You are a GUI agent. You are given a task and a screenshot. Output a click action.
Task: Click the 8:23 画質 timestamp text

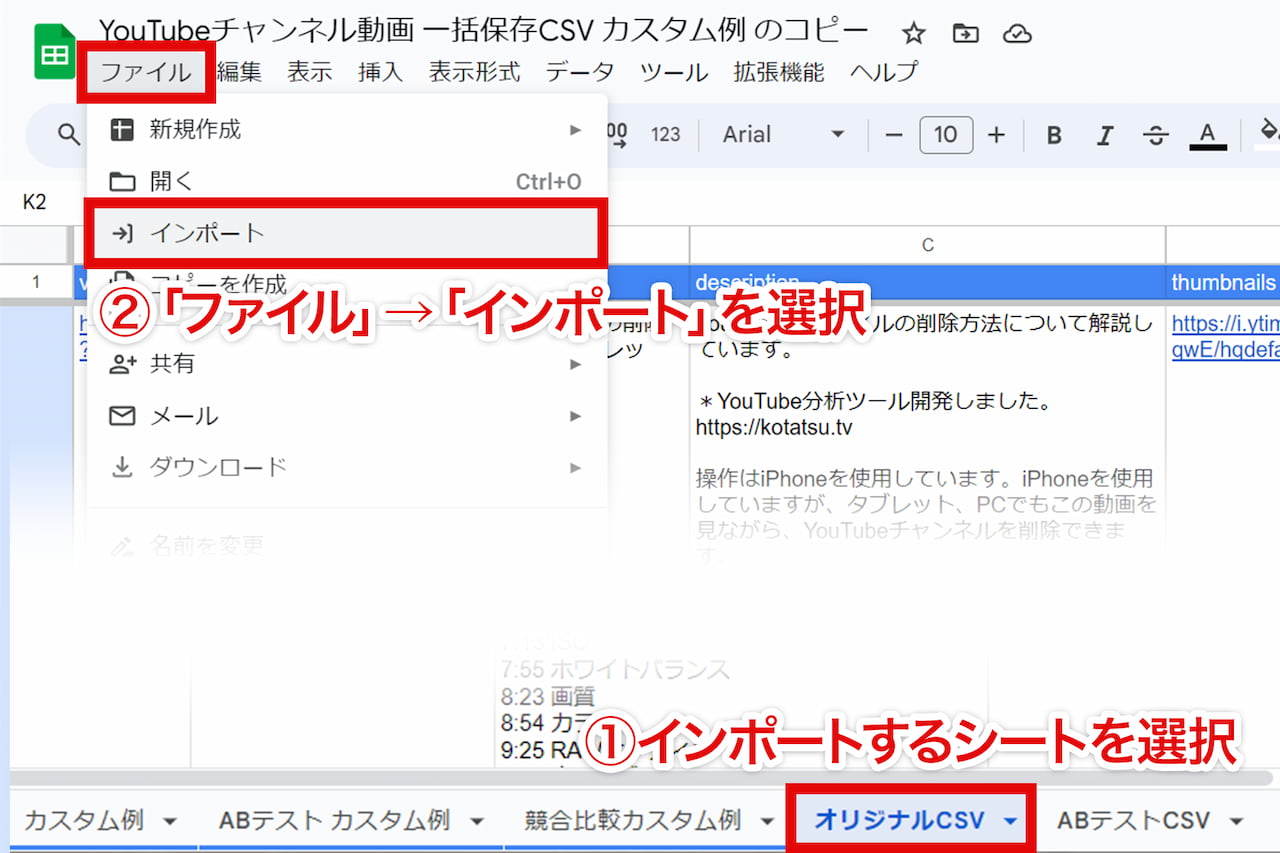click(x=548, y=696)
